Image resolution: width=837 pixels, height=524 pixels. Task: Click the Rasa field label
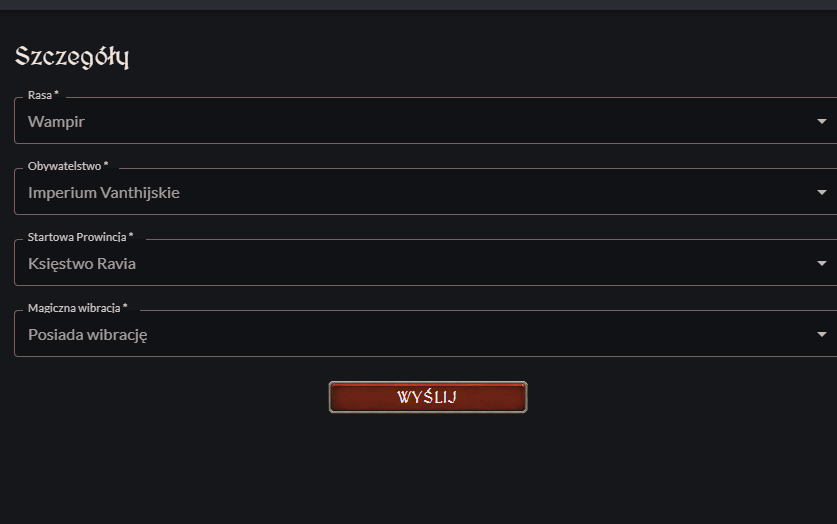tap(40, 95)
